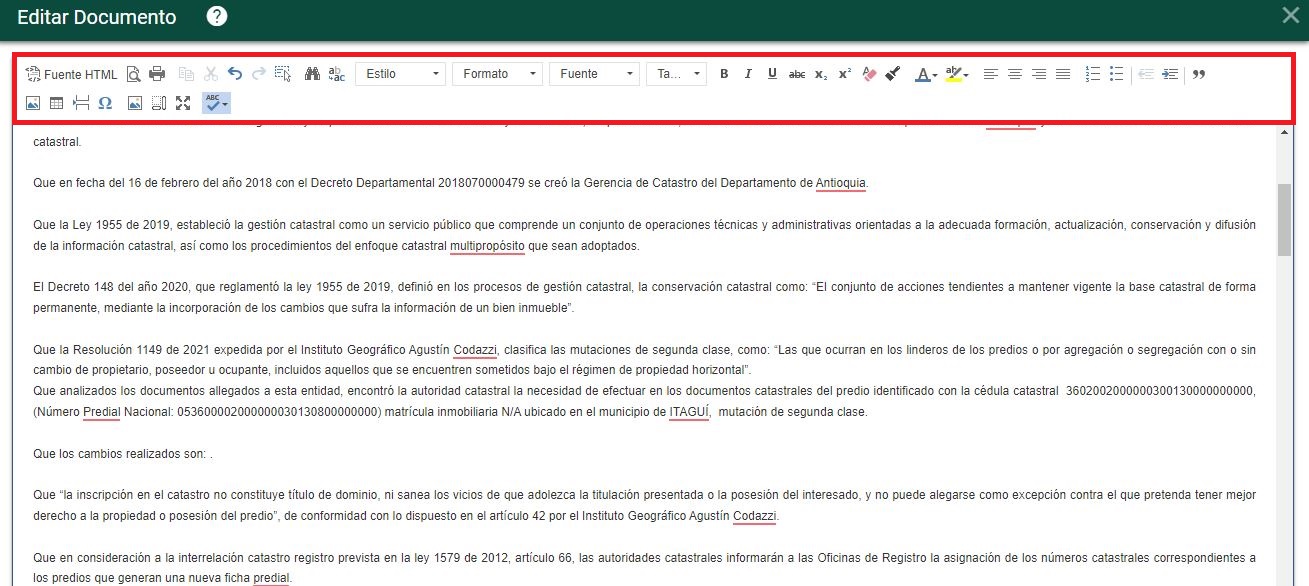The height and width of the screenshot is (586, 1309).
Task: Justify the text
Action: (1063, 74)
